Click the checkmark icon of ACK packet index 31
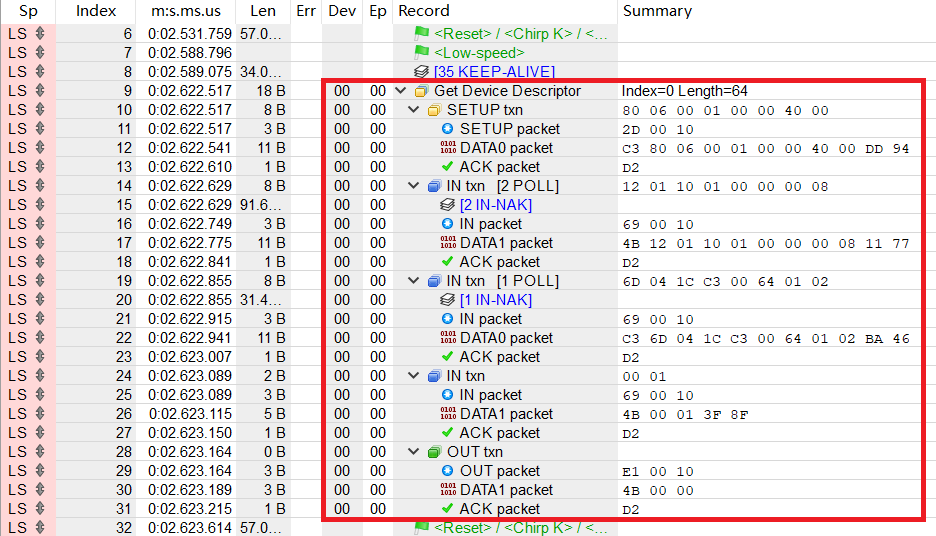Image resolution: width=936 pixels, height=536 pixels. (x=447, y=508)
